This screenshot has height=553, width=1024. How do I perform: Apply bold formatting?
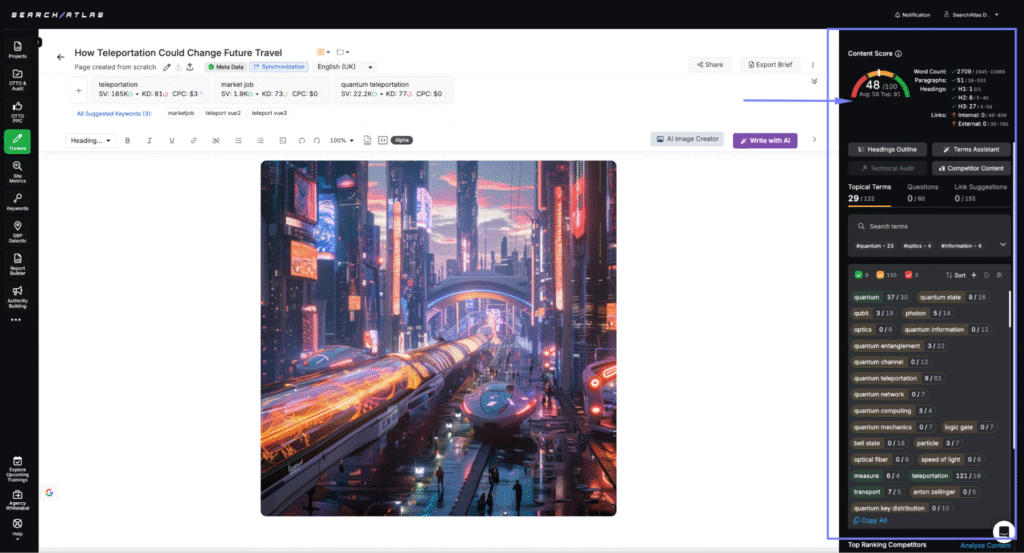pyautogui.click(x=127, y=140)
